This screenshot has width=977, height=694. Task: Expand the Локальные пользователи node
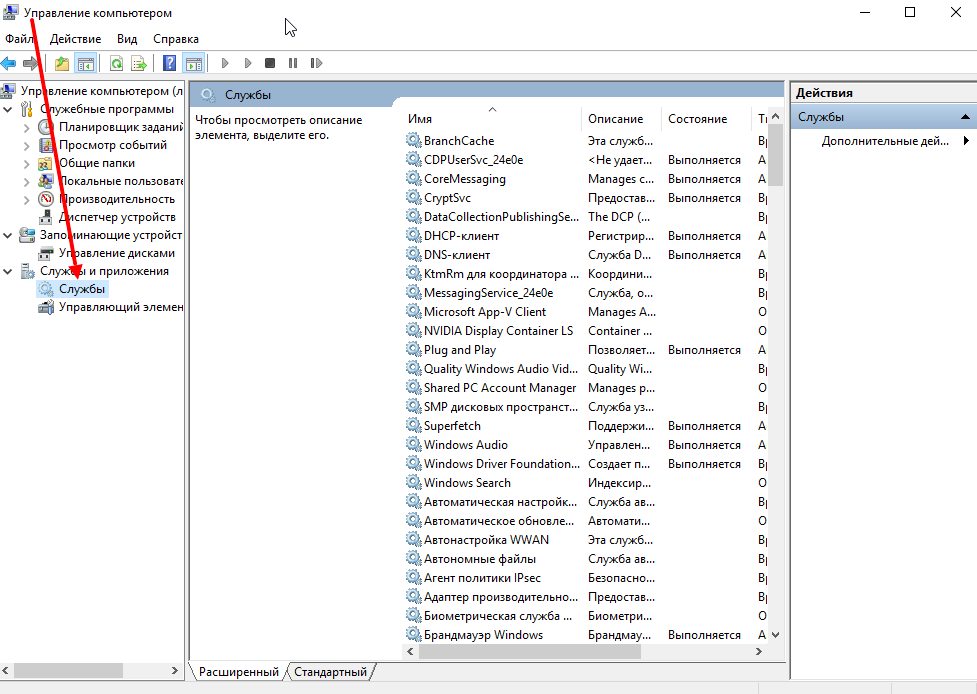click(x=26, y=182)
